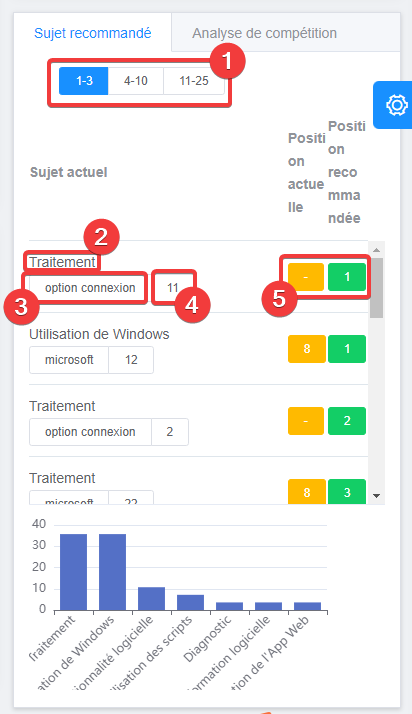
Task: Switch to Analyse de compétition tab
Action: tap(264, 33)
